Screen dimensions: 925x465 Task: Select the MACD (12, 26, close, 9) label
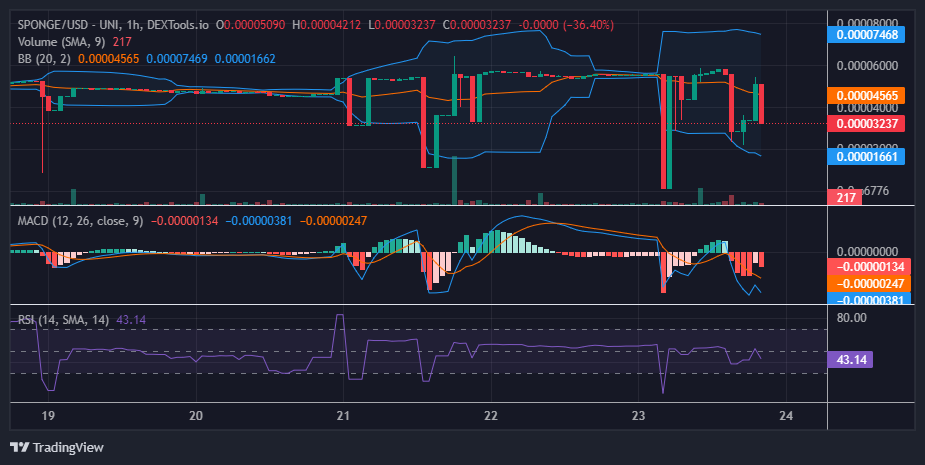pyautogui.click(x=80, y=221)
